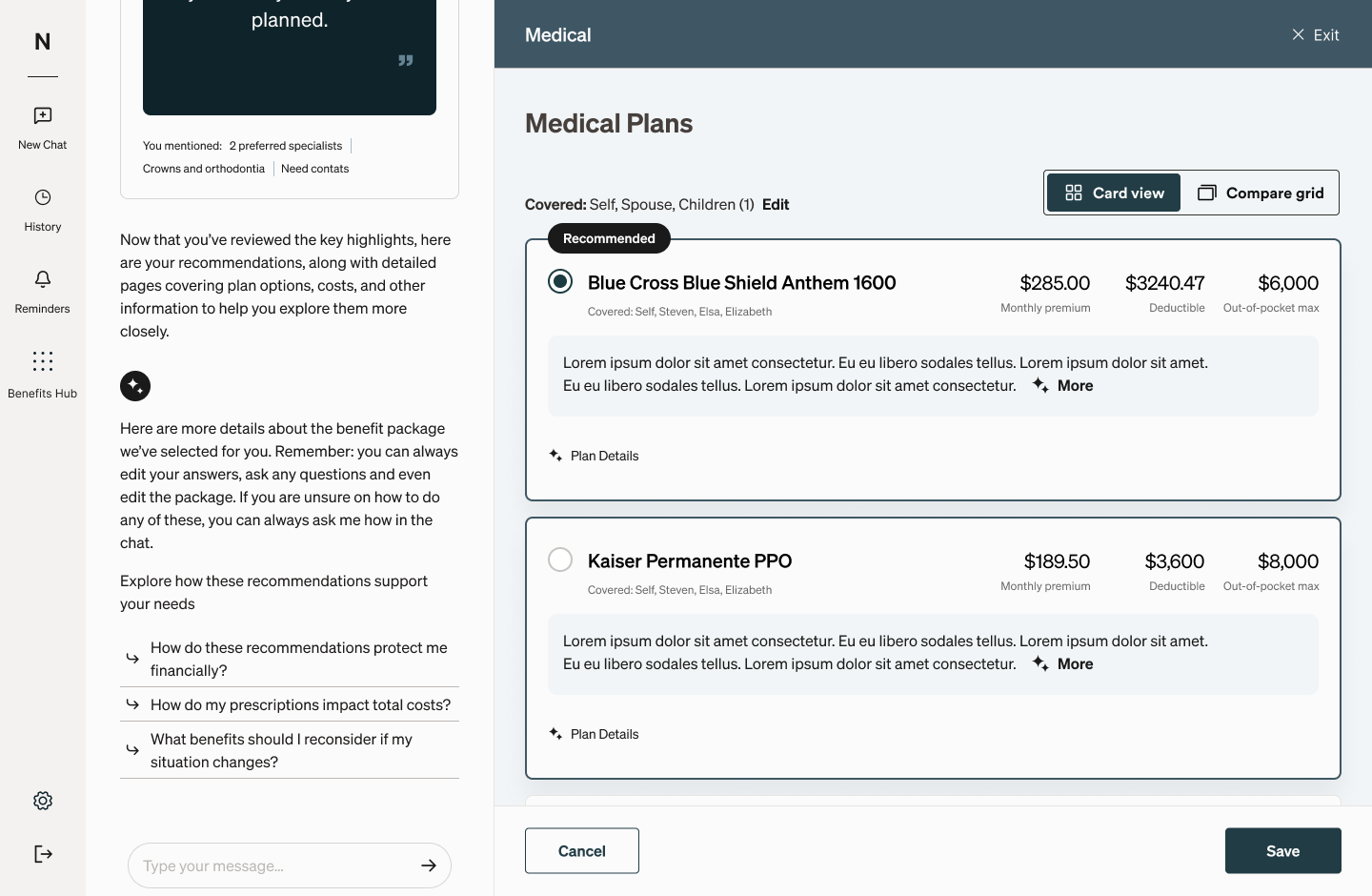
Task: Click sparkle icon beside Kaiser Plan Details
Action: point(555,734)
